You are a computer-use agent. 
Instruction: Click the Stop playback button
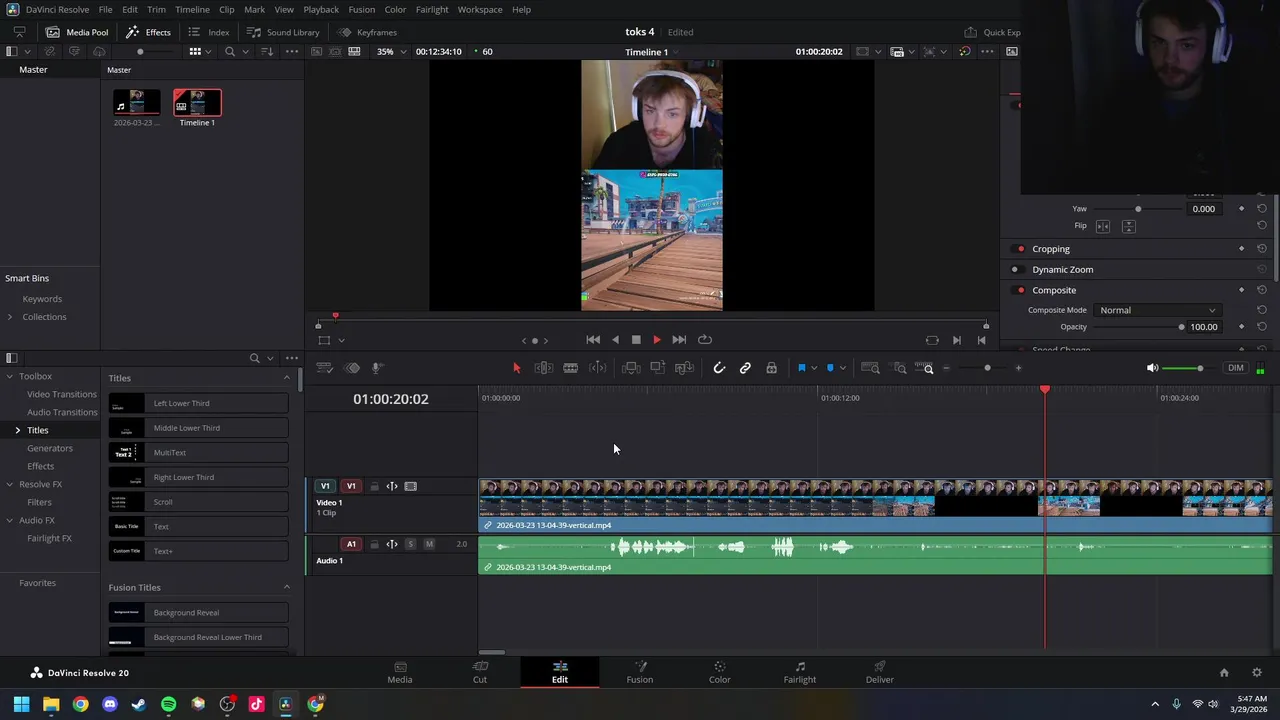[x=636, y=340]
